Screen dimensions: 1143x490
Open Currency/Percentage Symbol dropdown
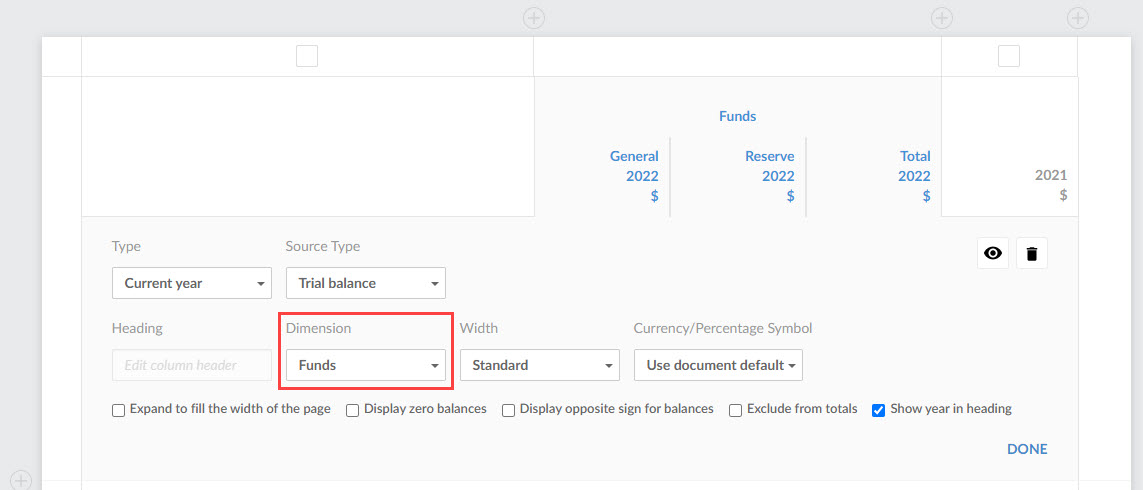tap(718, 365)
